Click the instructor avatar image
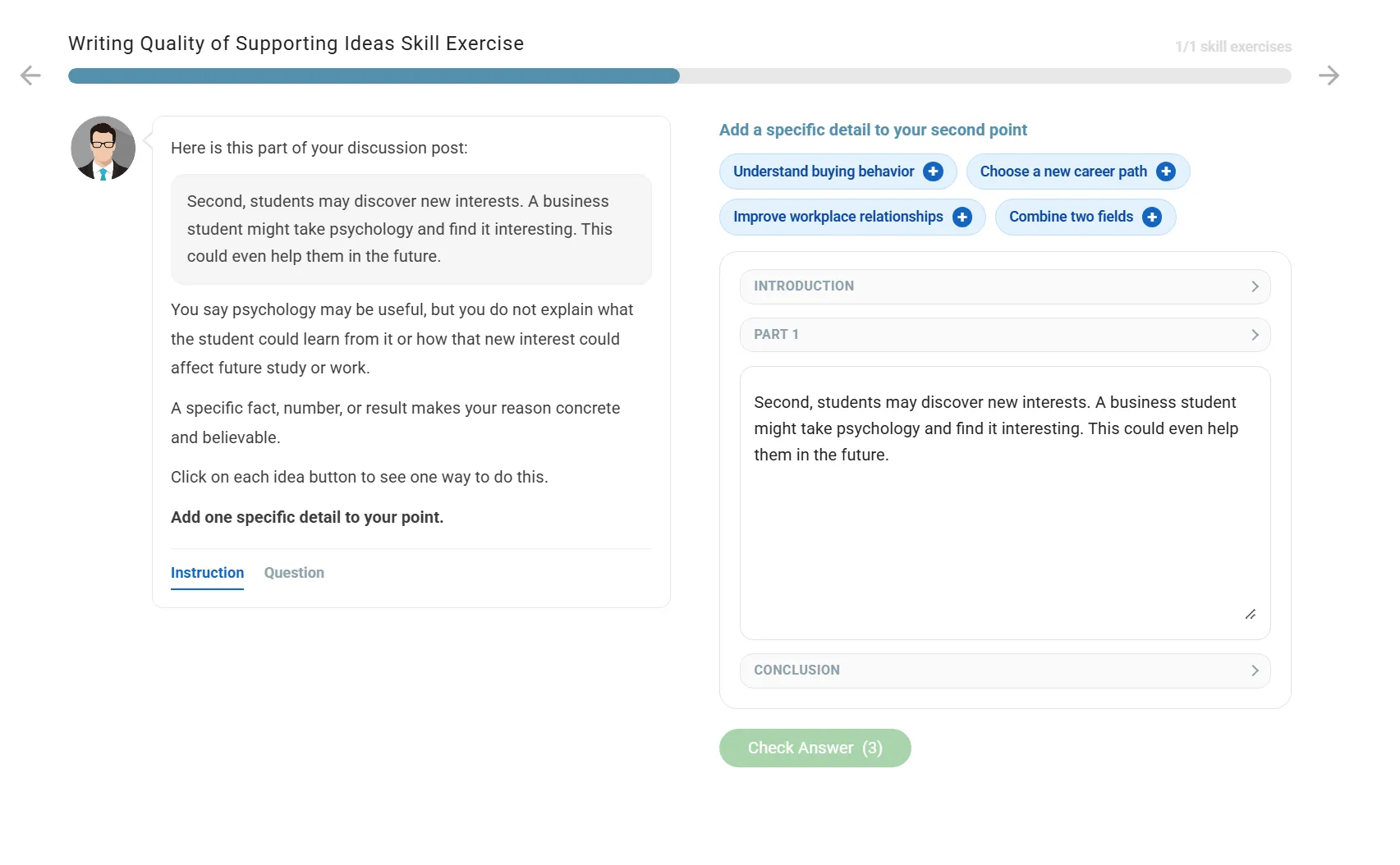 coord(103,149)
